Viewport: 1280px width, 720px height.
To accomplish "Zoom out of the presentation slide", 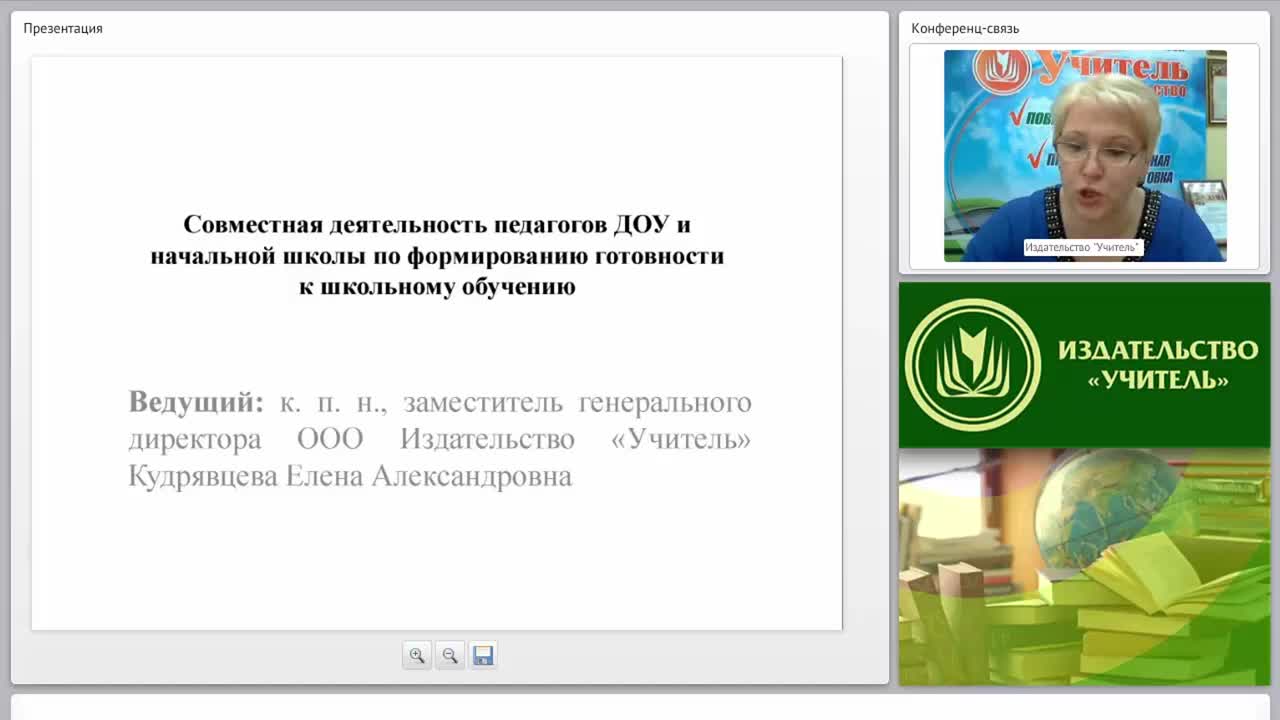I will (450, 655).
